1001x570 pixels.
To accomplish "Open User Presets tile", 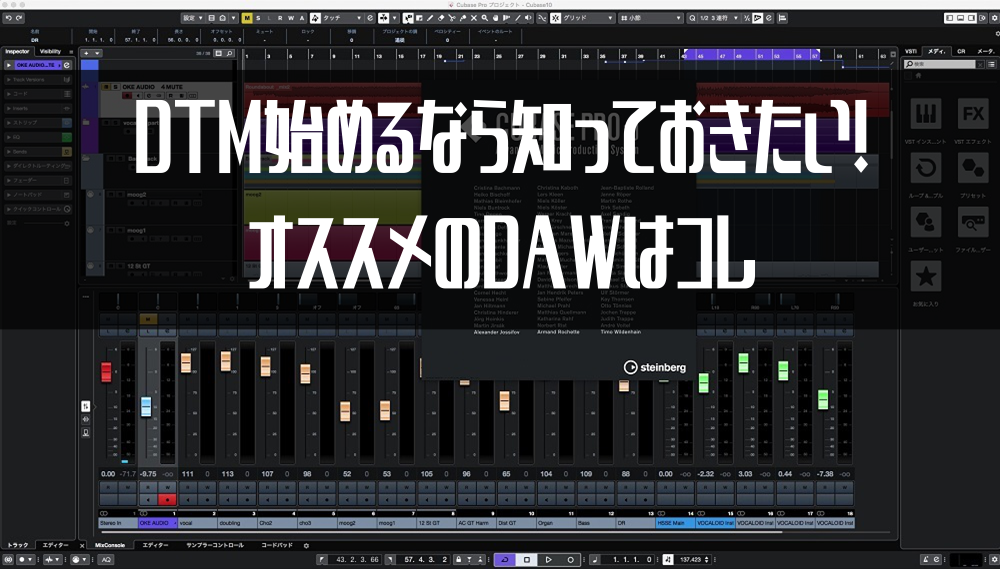I will (x=925, y=223).
